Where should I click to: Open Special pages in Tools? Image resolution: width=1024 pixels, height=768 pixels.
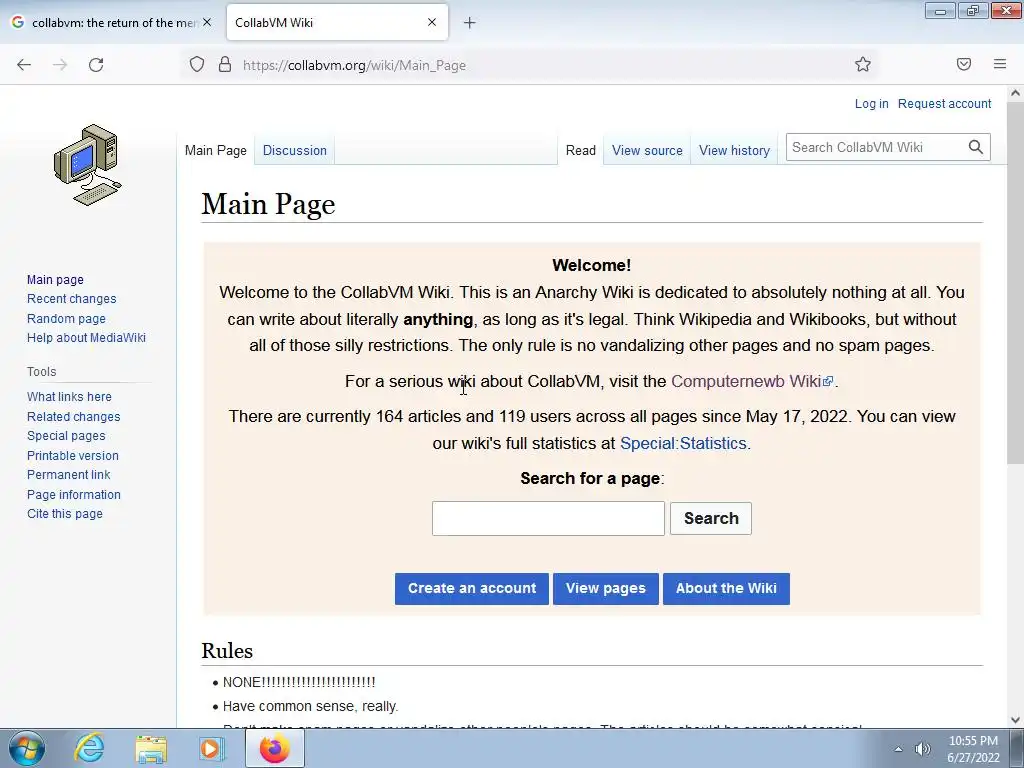pos(66,436)
